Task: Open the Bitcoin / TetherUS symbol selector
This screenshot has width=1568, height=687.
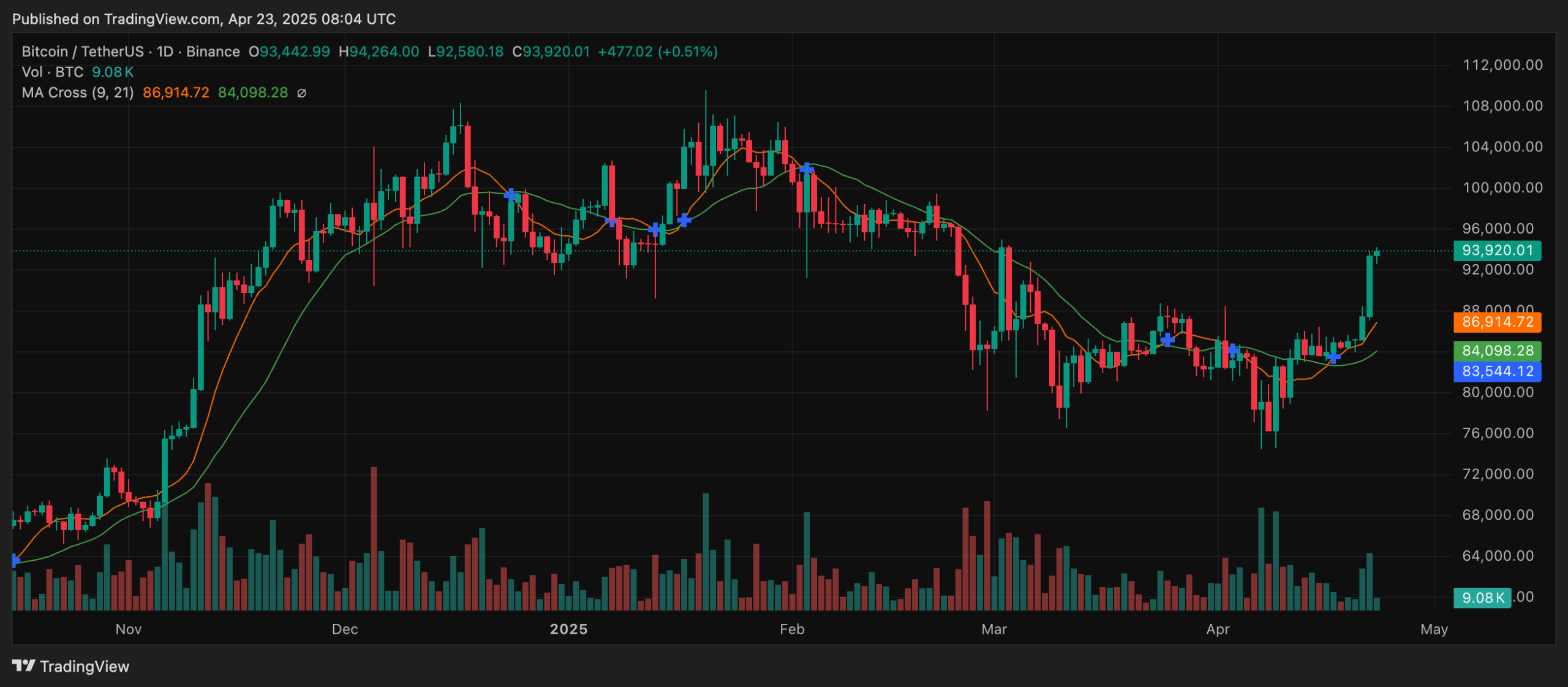Action: (81, 51)
